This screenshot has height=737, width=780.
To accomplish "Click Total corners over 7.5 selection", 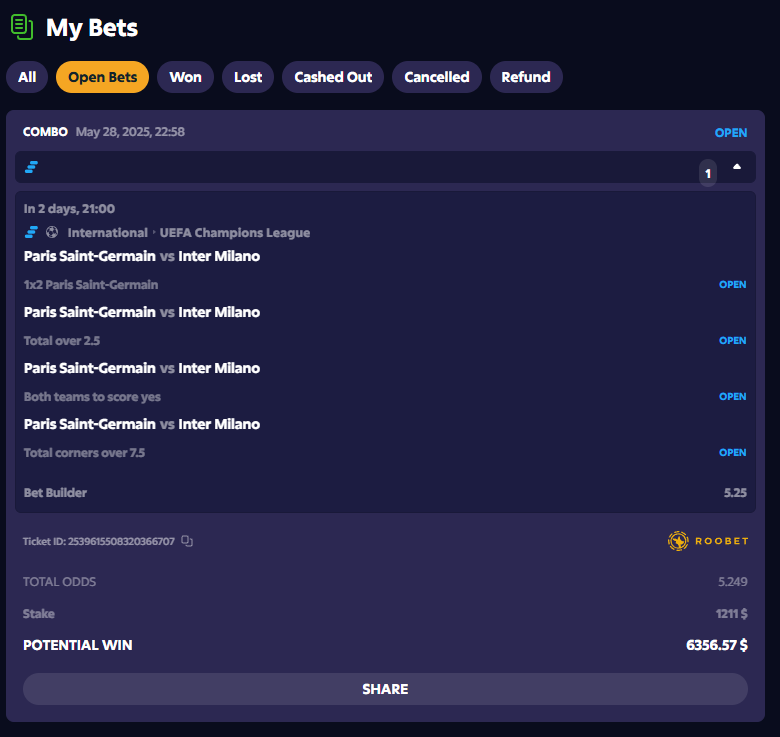I will point(84,453).
